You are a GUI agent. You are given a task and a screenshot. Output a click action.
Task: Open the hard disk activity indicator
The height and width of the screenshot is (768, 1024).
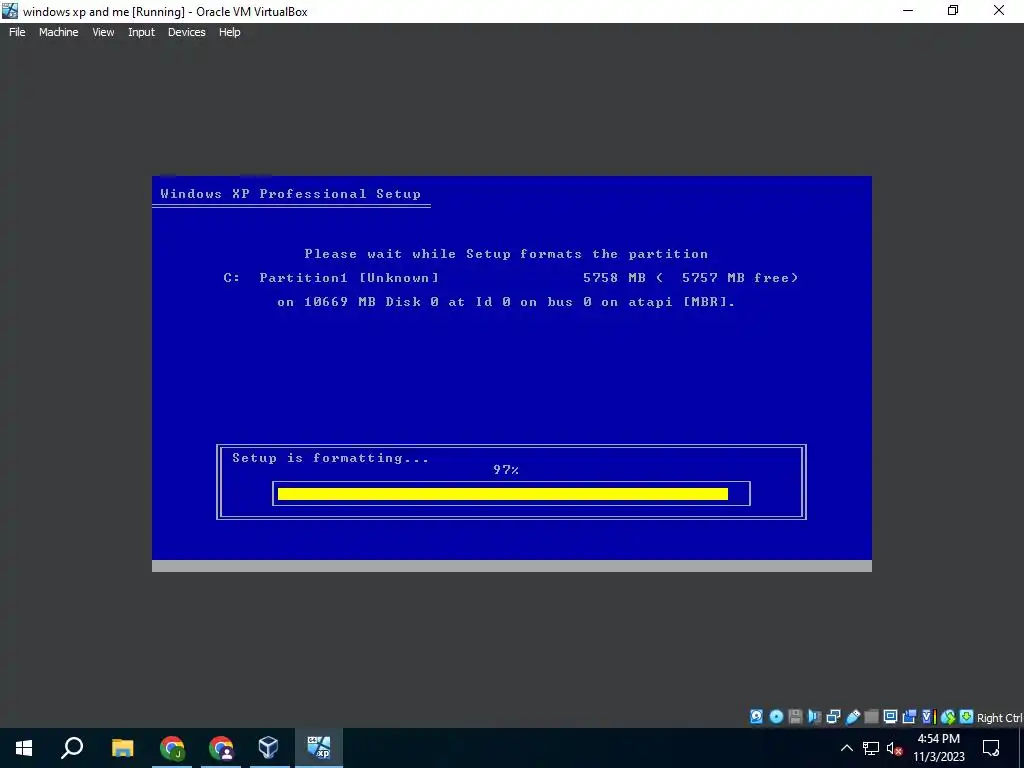(756, 716)
